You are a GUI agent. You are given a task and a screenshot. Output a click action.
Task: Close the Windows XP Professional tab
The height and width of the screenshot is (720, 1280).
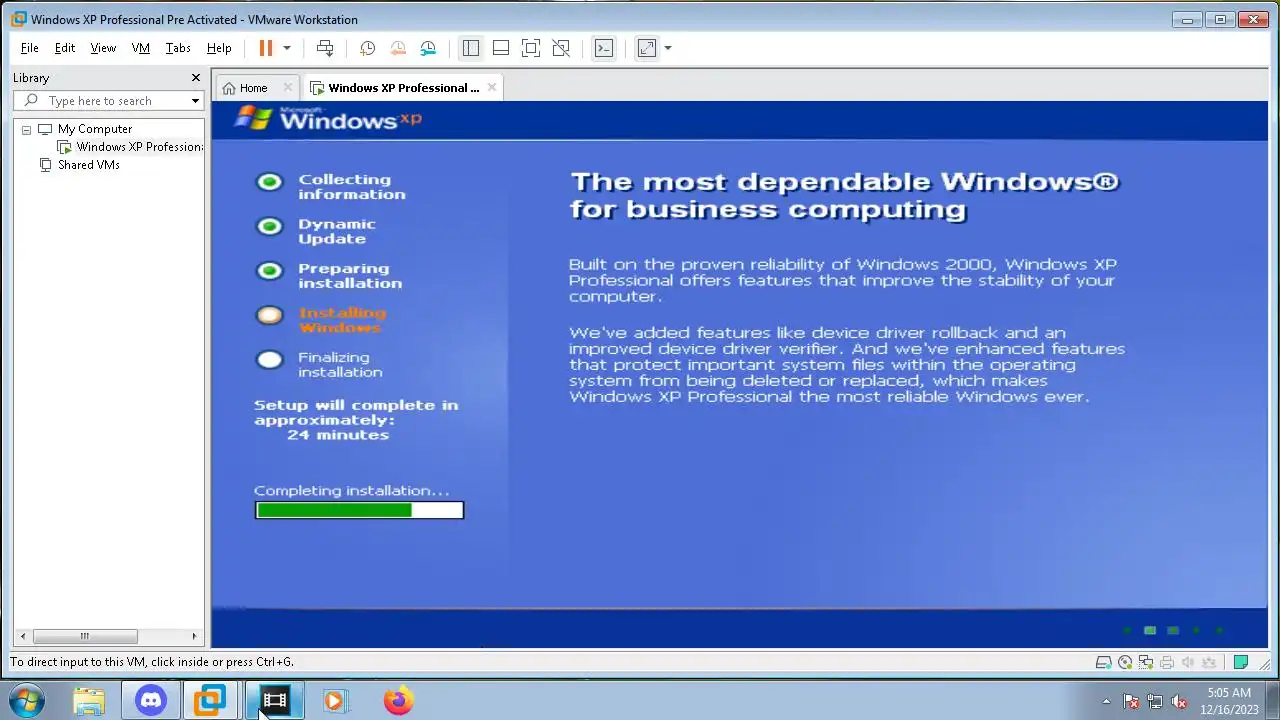[x=492, y=88]
